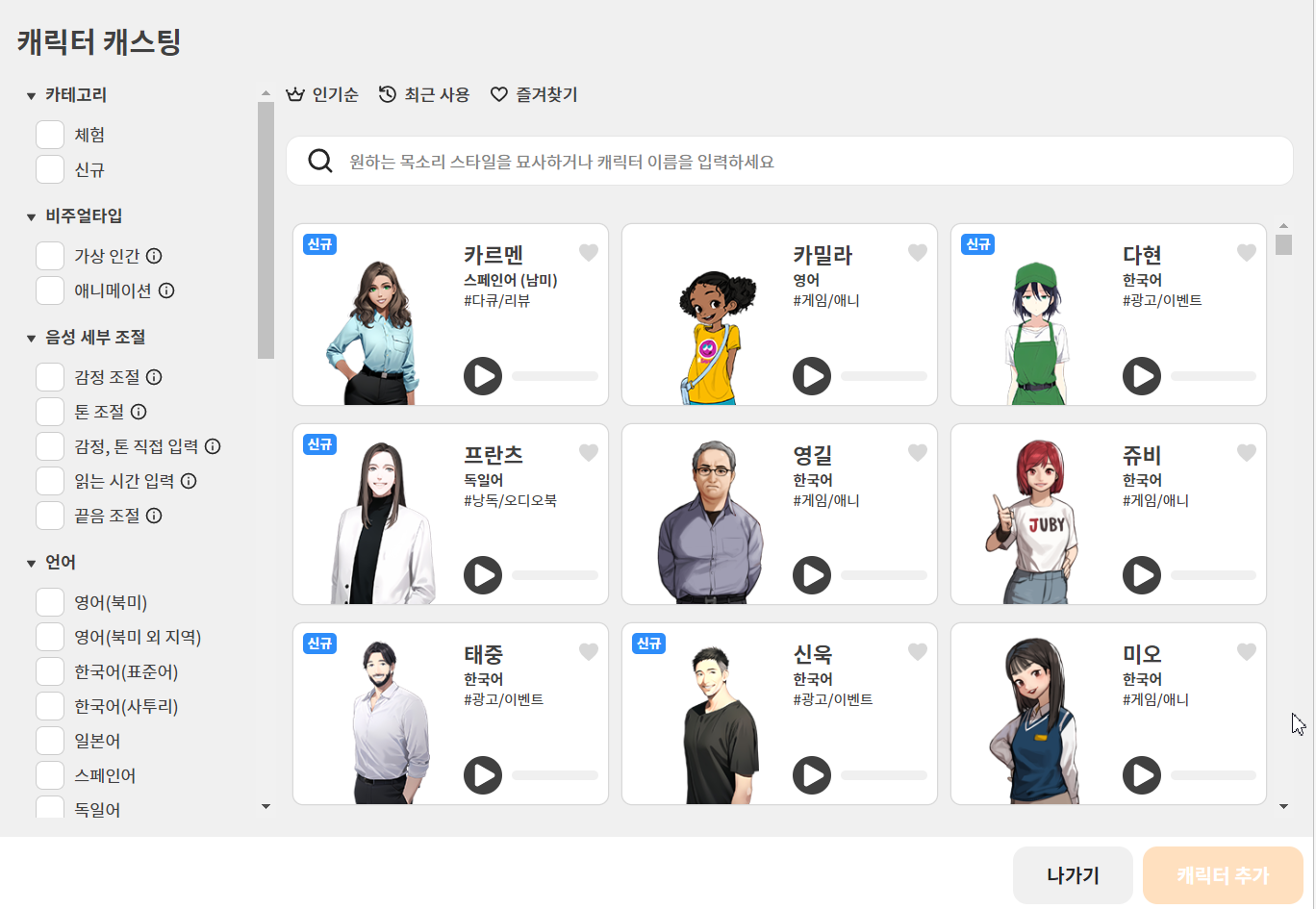This screenshot has height=909, width=1316.
Task: Switch to the 즐겨찾기 view
Action: 534,93
